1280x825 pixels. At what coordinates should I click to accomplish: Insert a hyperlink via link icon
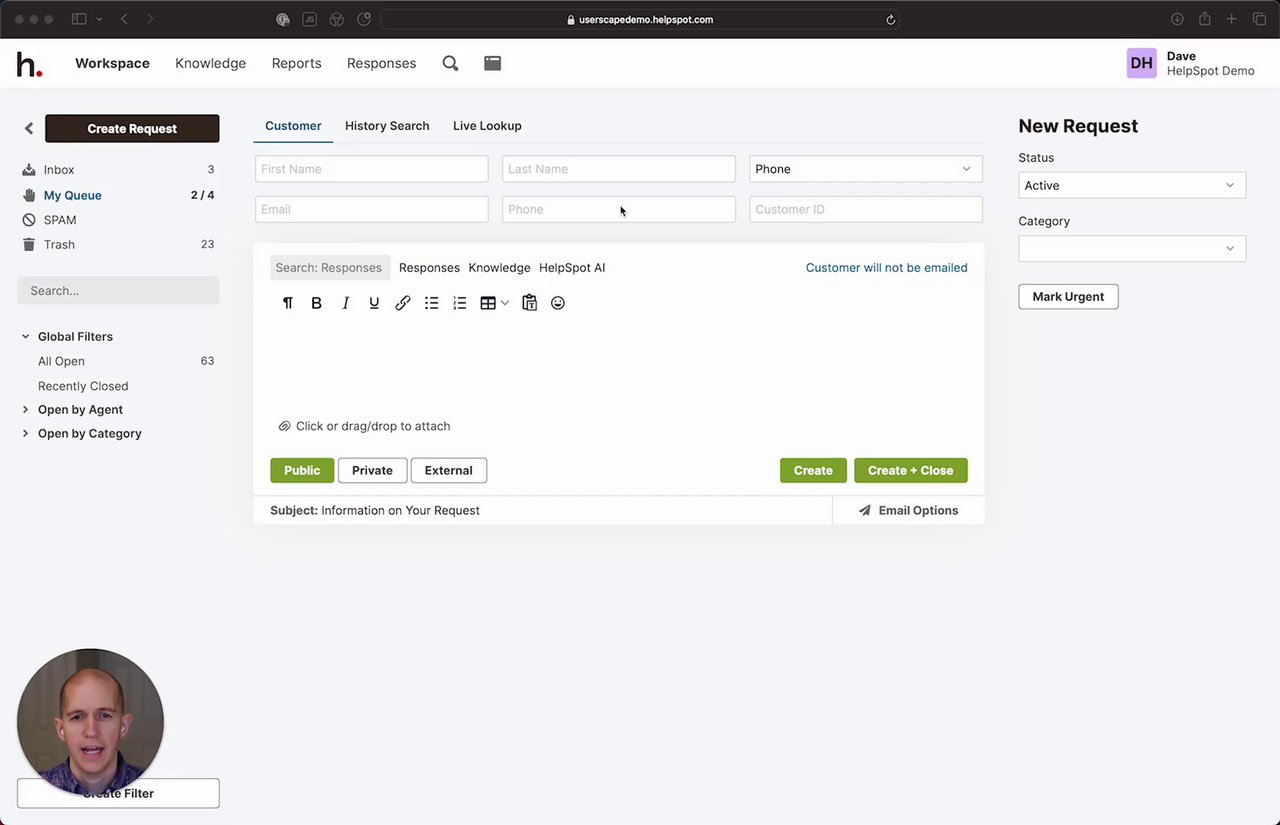coord(403,303)
